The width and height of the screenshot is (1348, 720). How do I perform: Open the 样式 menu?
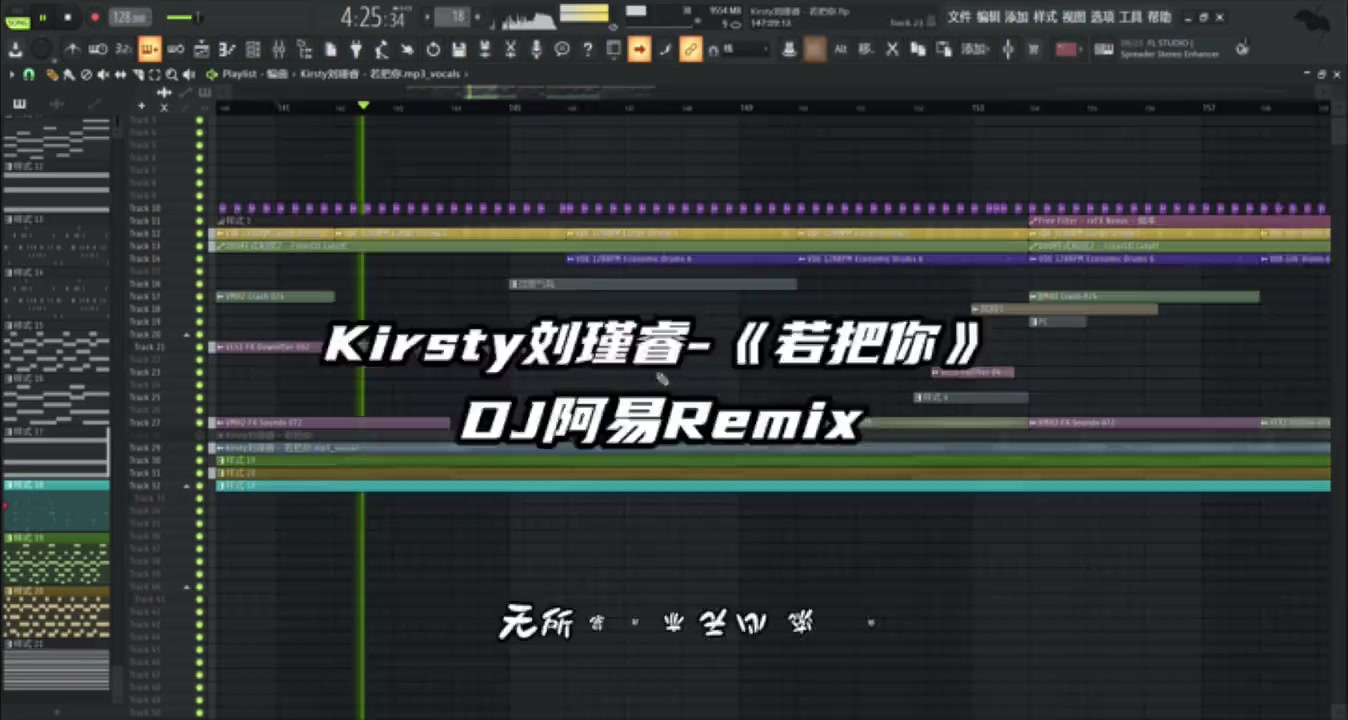(1045, 17)
